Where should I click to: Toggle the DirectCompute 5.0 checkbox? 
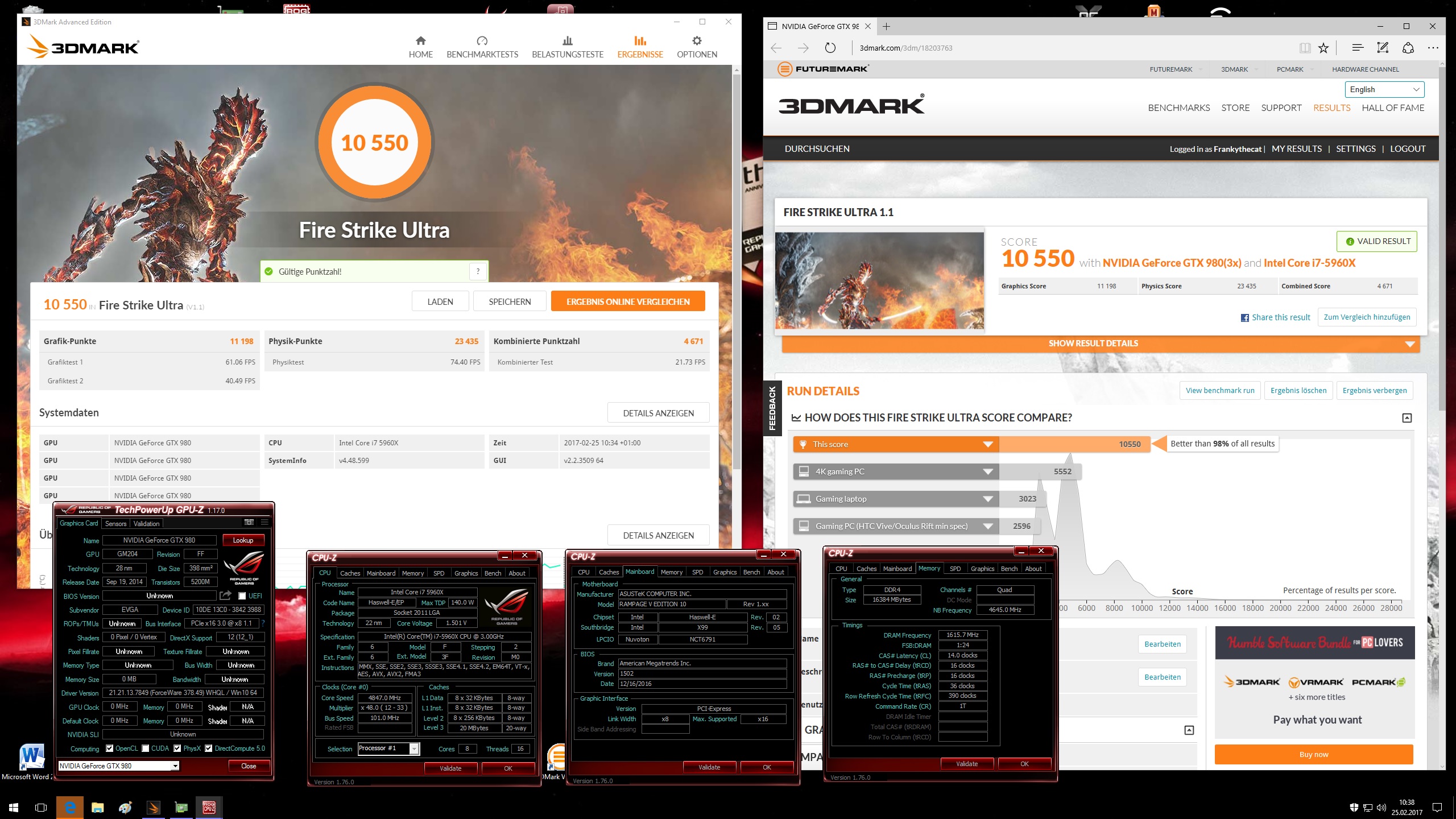[x=209, y=748]
